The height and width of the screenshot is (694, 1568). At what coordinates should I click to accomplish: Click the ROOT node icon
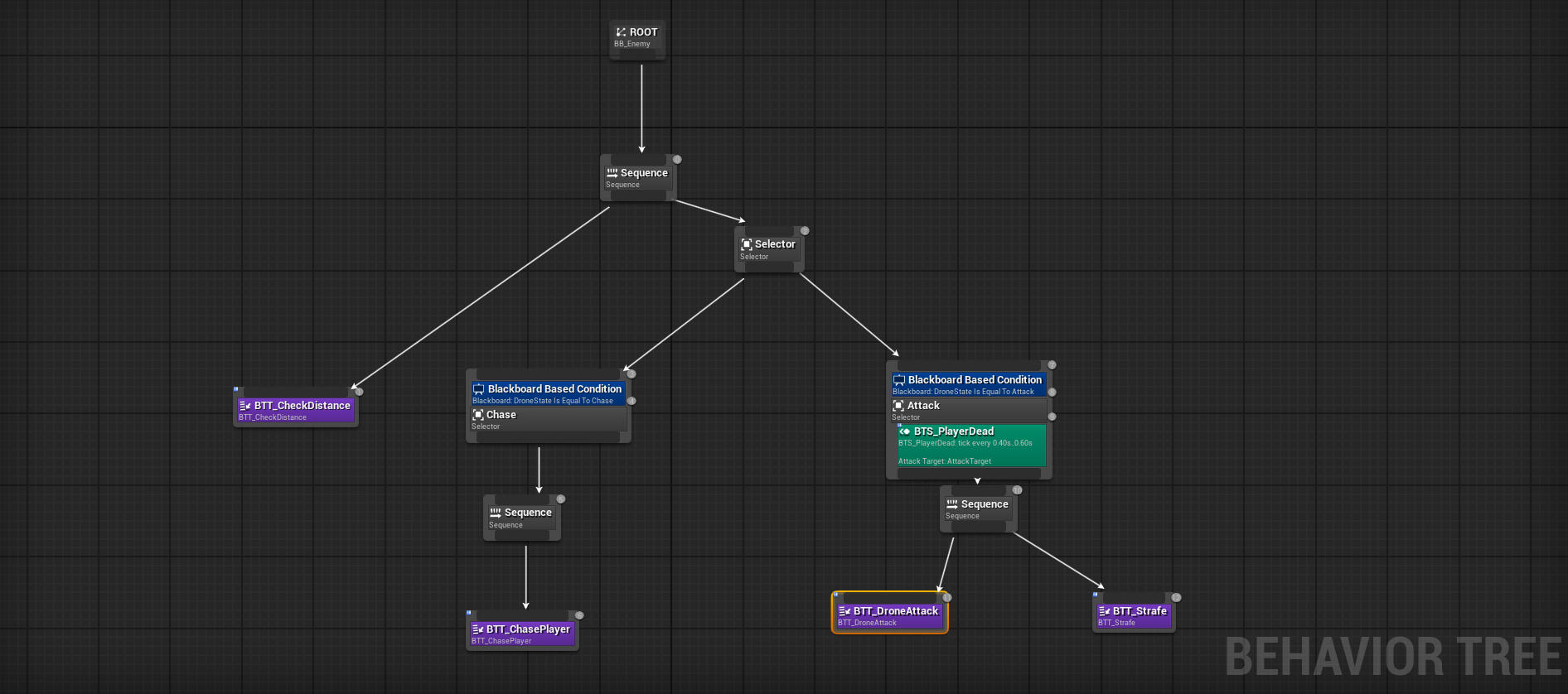pyautogui.click(x=621, y=32)
